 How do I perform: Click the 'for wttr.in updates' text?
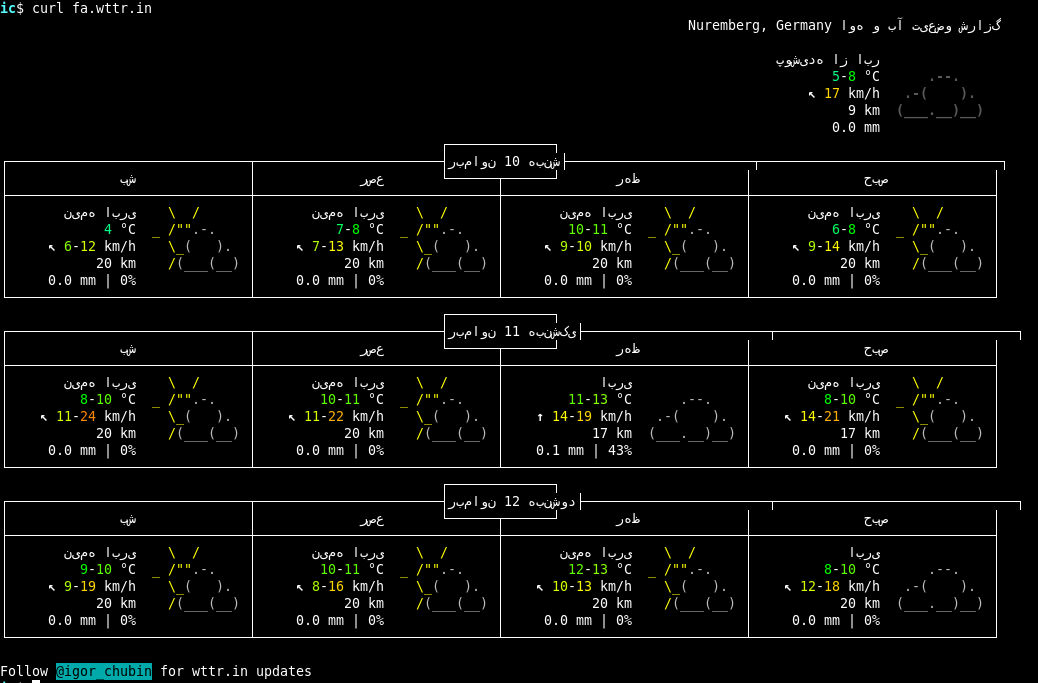click(236, 671)
